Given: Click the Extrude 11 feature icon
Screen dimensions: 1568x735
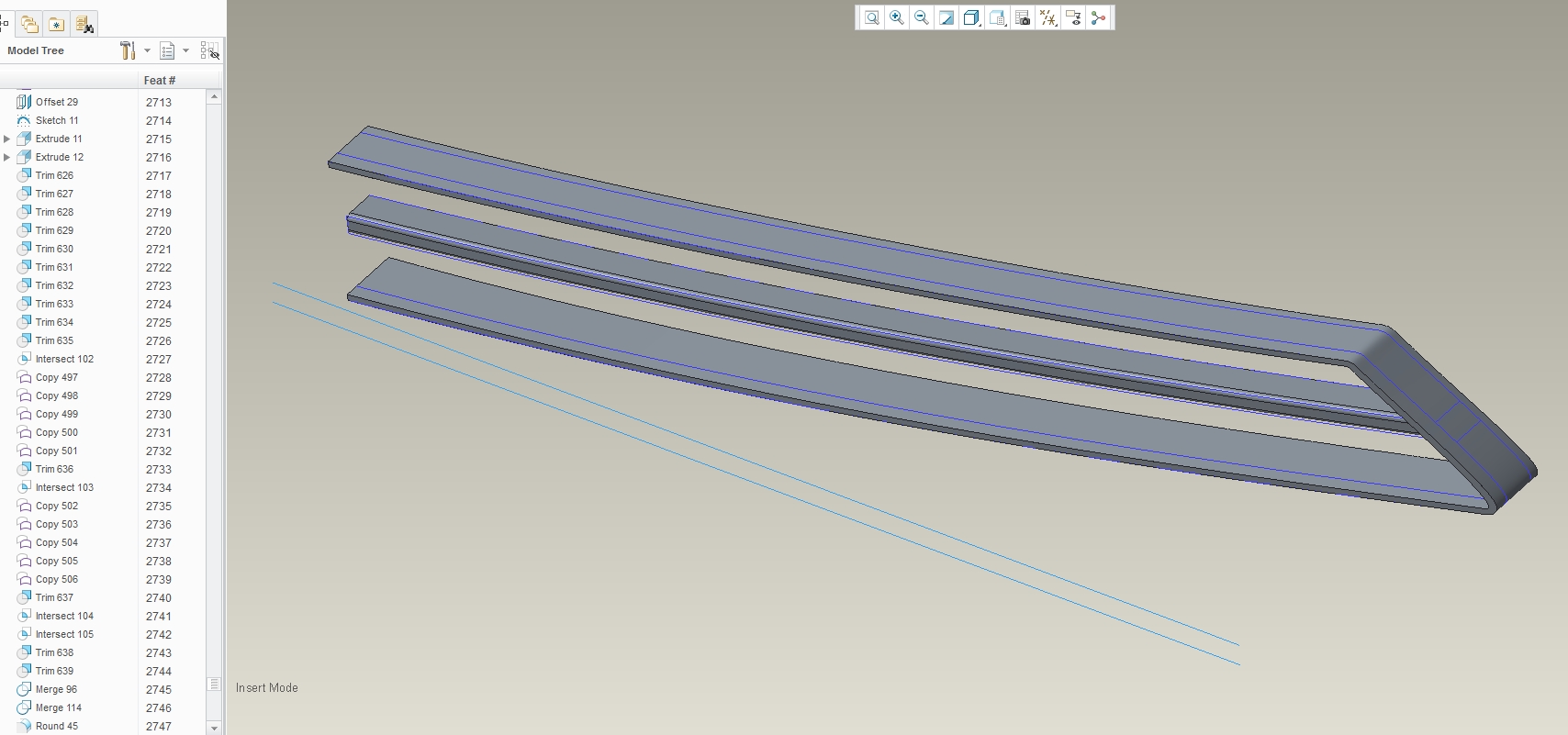Looking at the screenshot, I should [x=24, y=139].
